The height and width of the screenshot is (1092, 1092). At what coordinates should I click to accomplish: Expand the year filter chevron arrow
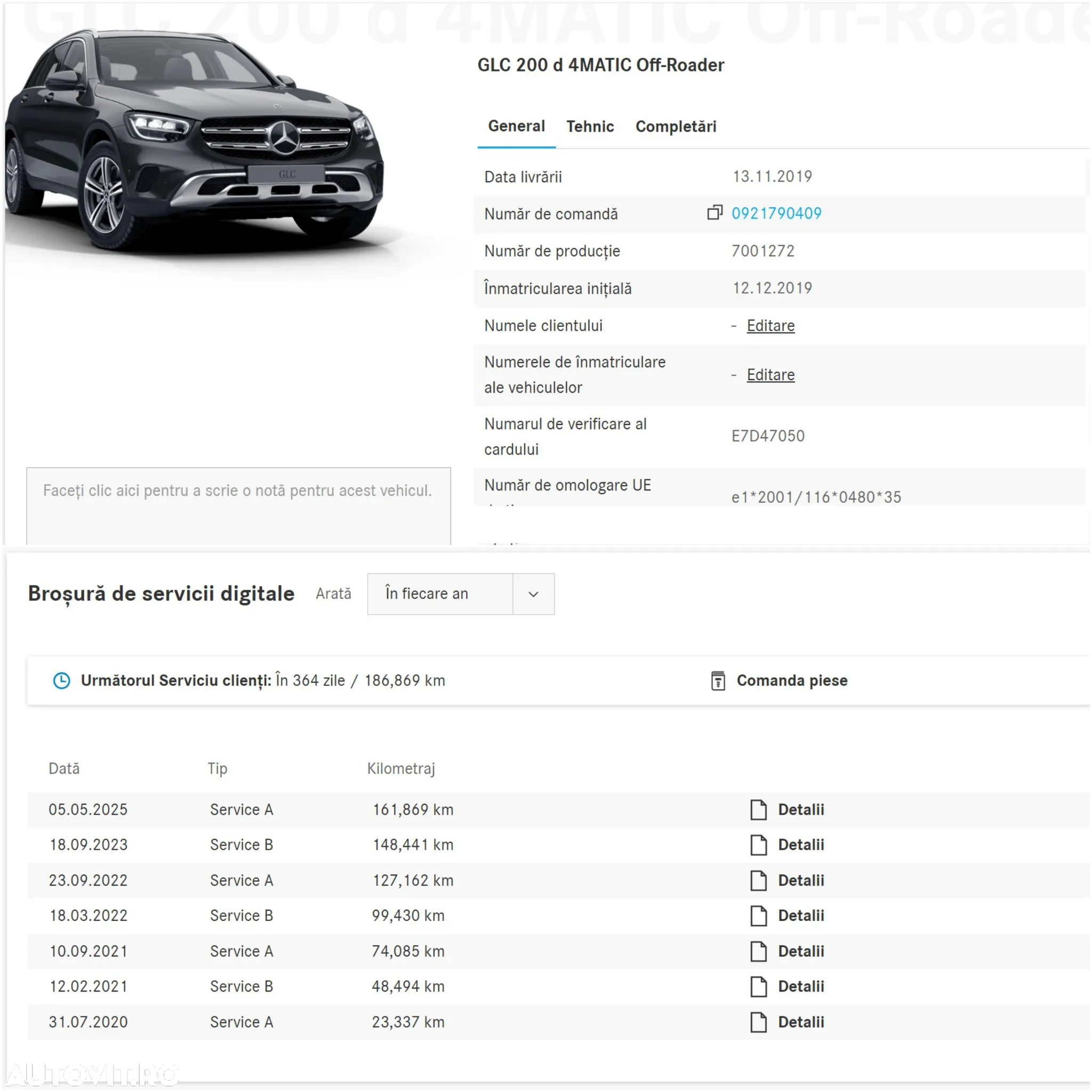[x=533, y=594]
